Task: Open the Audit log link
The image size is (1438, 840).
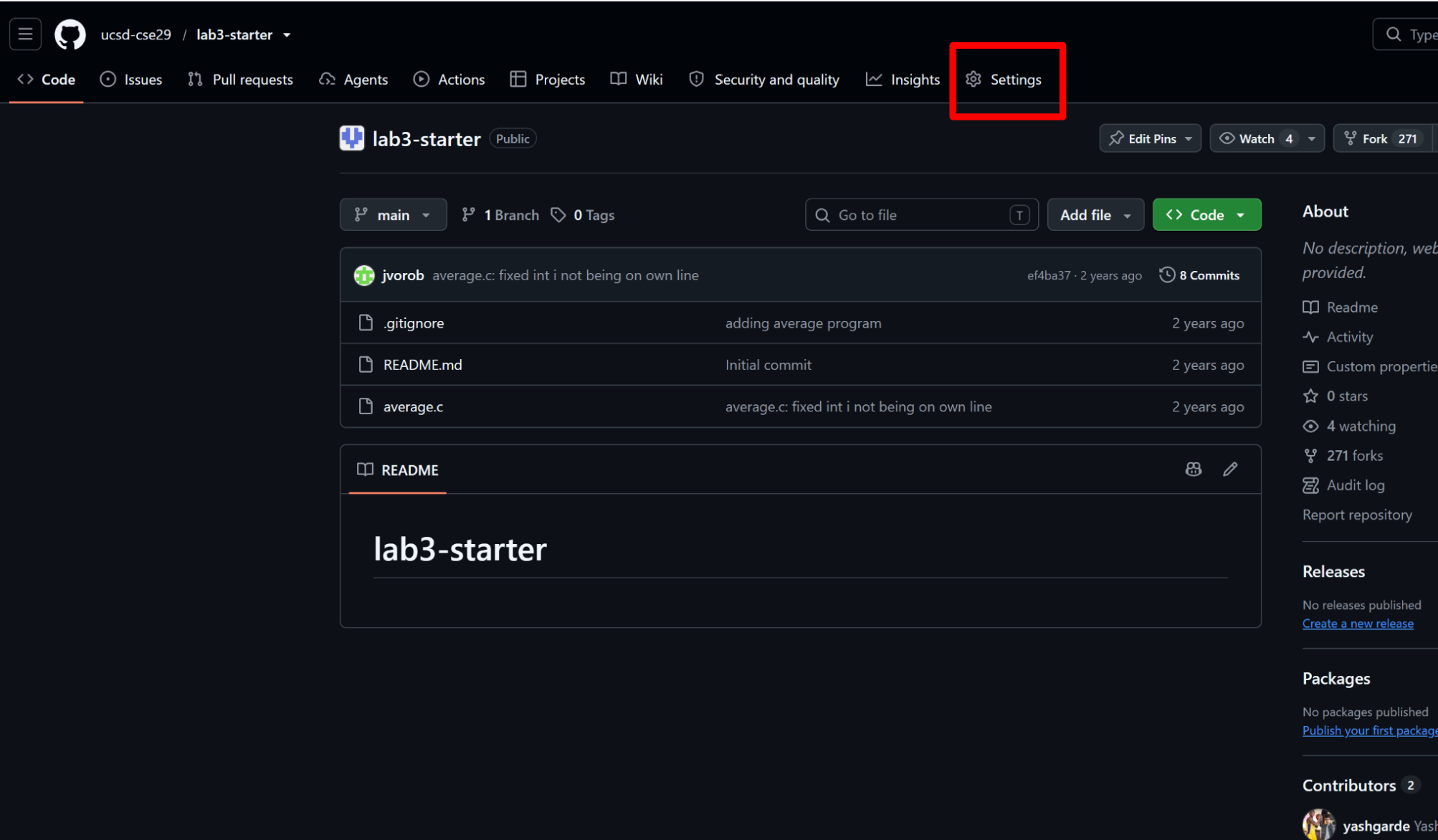Action: [1343, 485]
